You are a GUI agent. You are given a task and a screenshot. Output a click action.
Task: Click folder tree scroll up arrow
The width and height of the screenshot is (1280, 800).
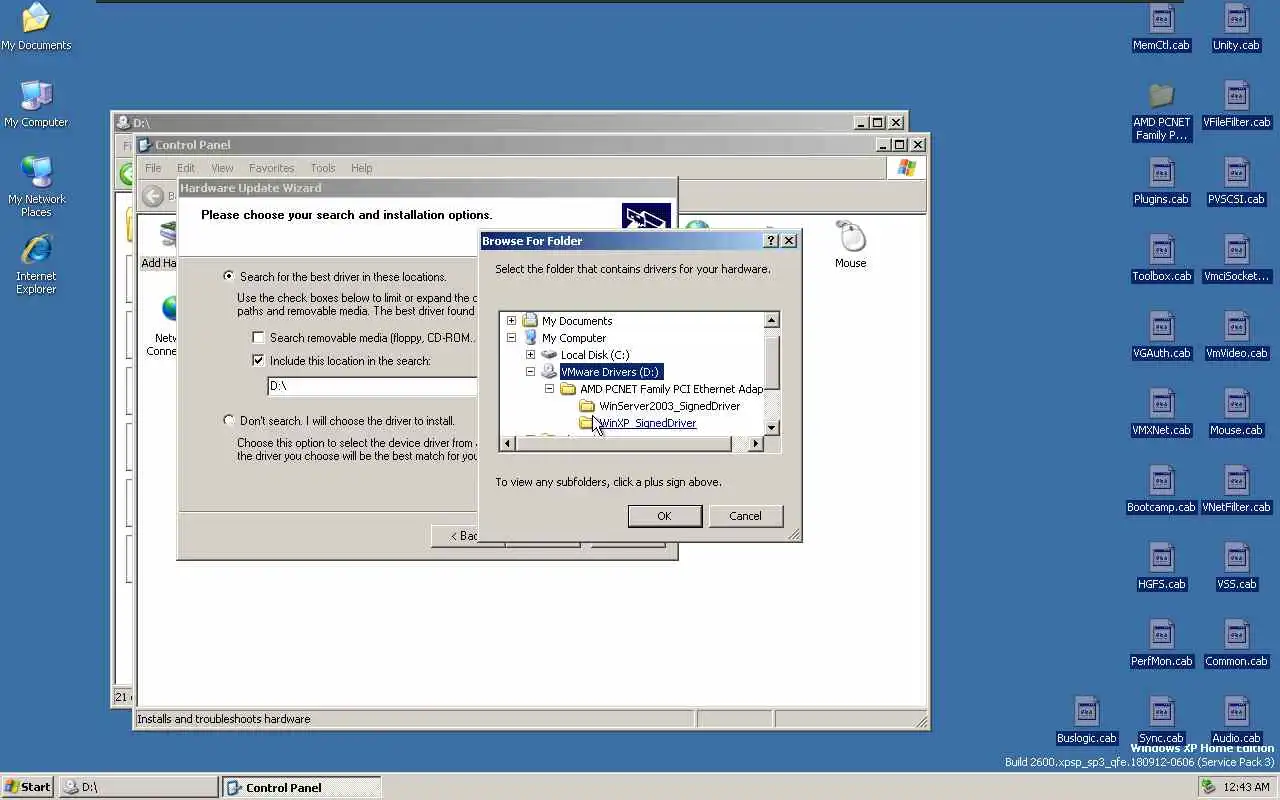click(771, 321)
